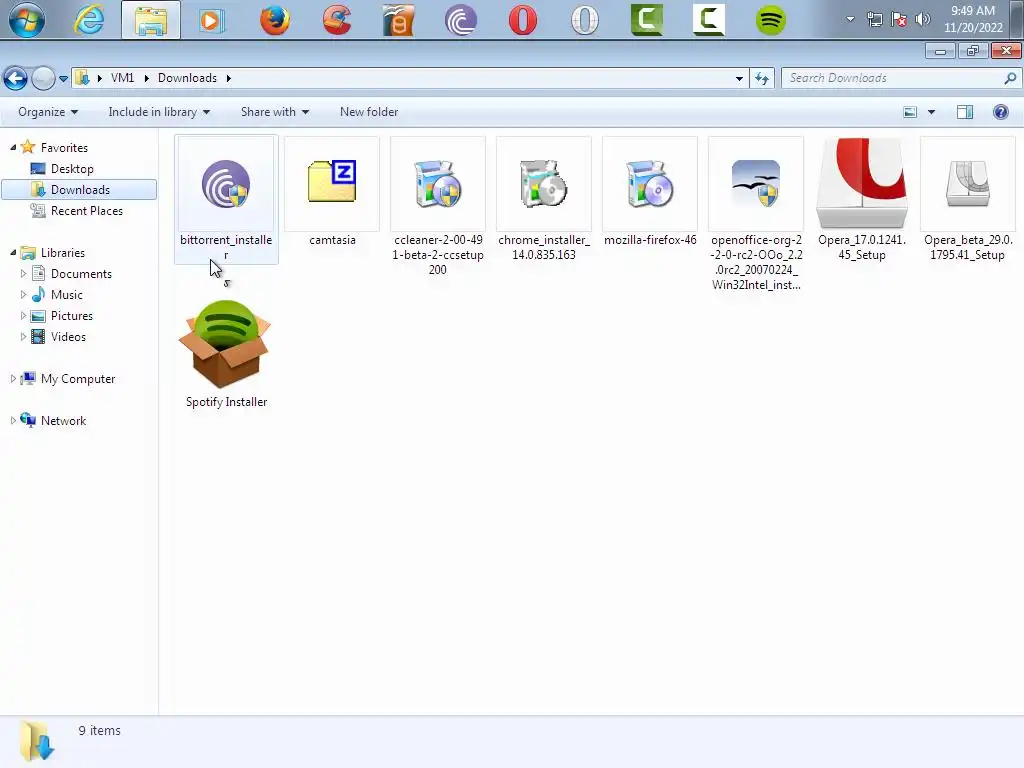Show hidden tray icons arrow
1024x768 pixels.
click(850, 19)
